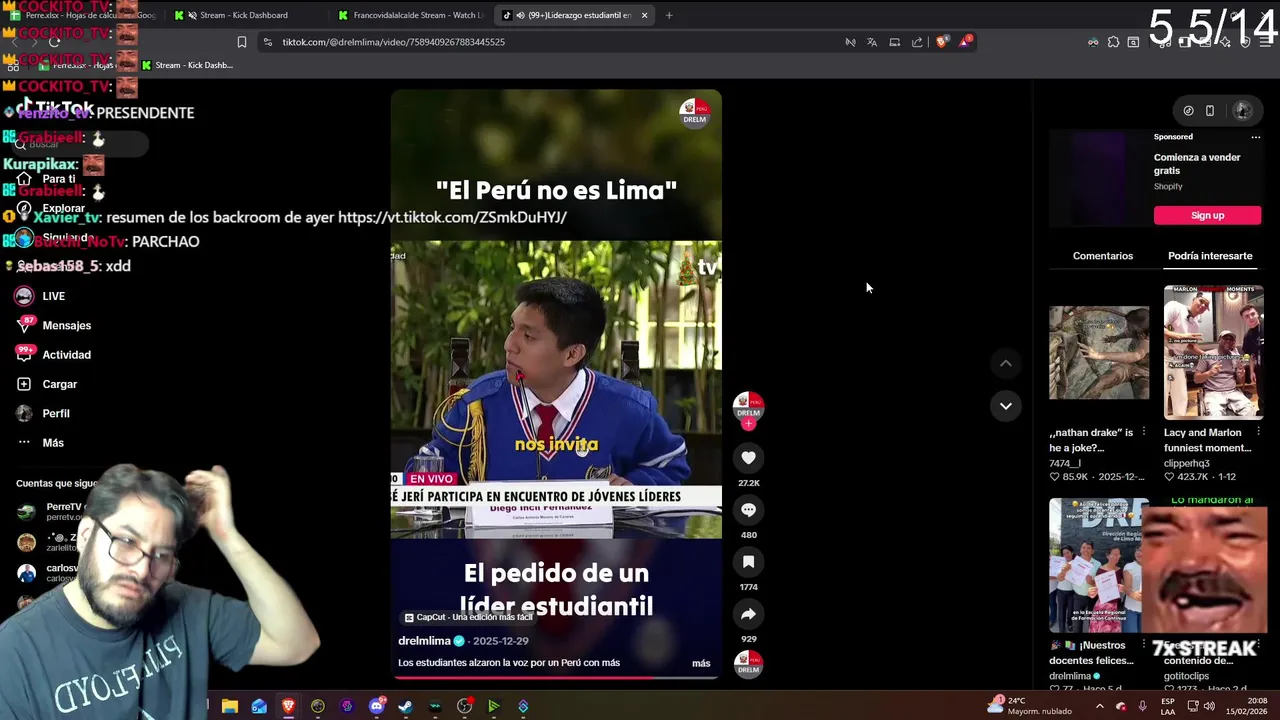Open the CapCut 'Una edición más fácil' link
Image resolution: width=1280 pixels, height=720 pixels.
(468, 618)
